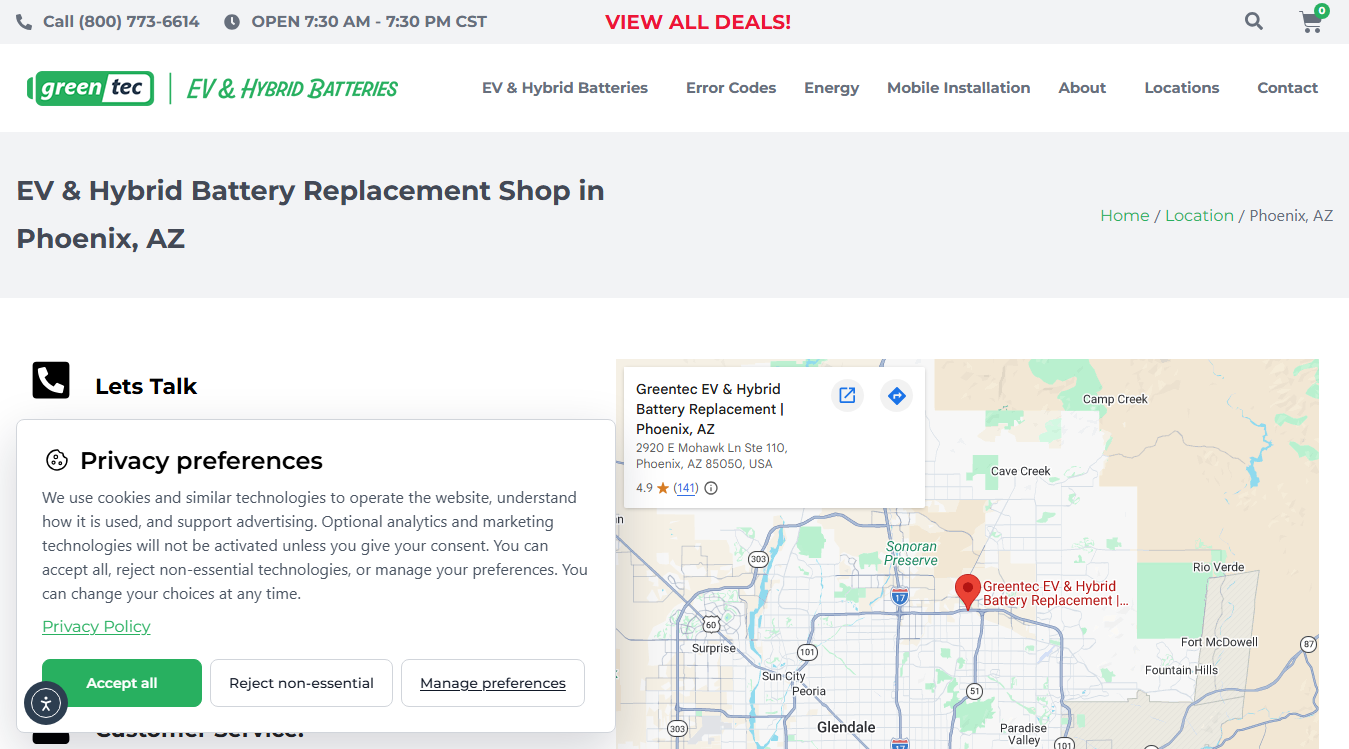The width and height of the screenshot is (1349, 749).
Task: Open the 141 reviews link
Action: click(x=686, y=488)
